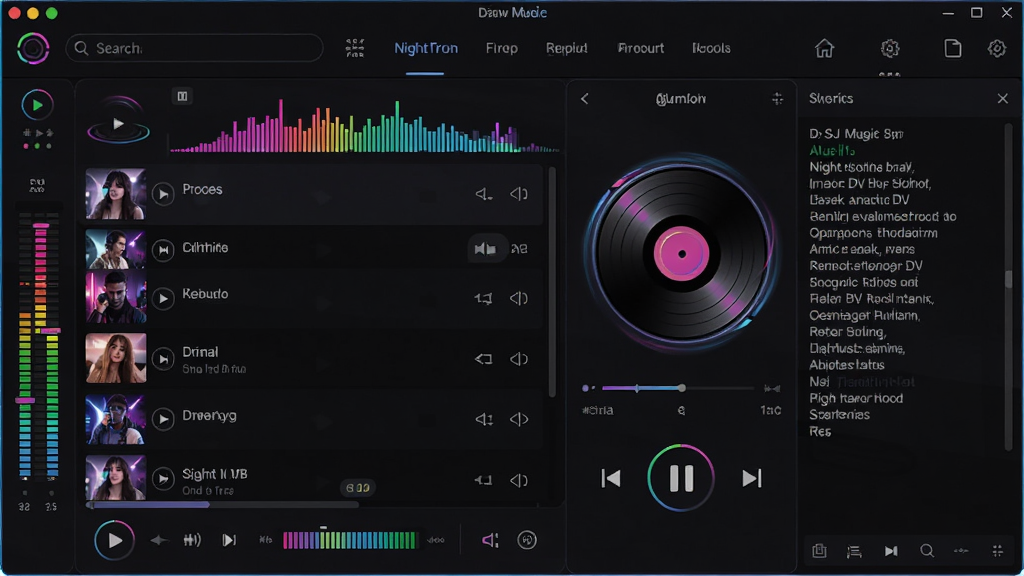Screen dimensions: 1024x576
Task: Toggle speaker icon on Drinal row
Action: tap(483, 359)
